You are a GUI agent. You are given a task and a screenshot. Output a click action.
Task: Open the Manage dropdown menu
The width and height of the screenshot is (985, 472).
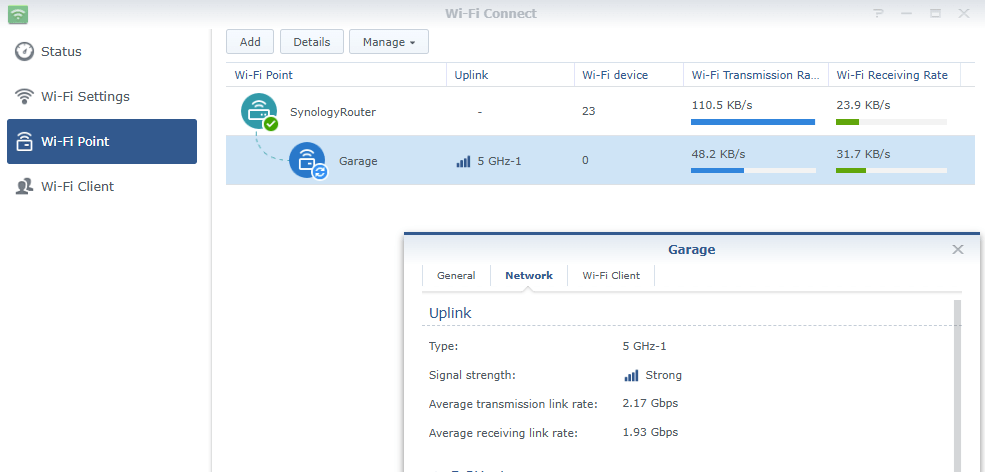pyautogui.click(x=389, y=42)
